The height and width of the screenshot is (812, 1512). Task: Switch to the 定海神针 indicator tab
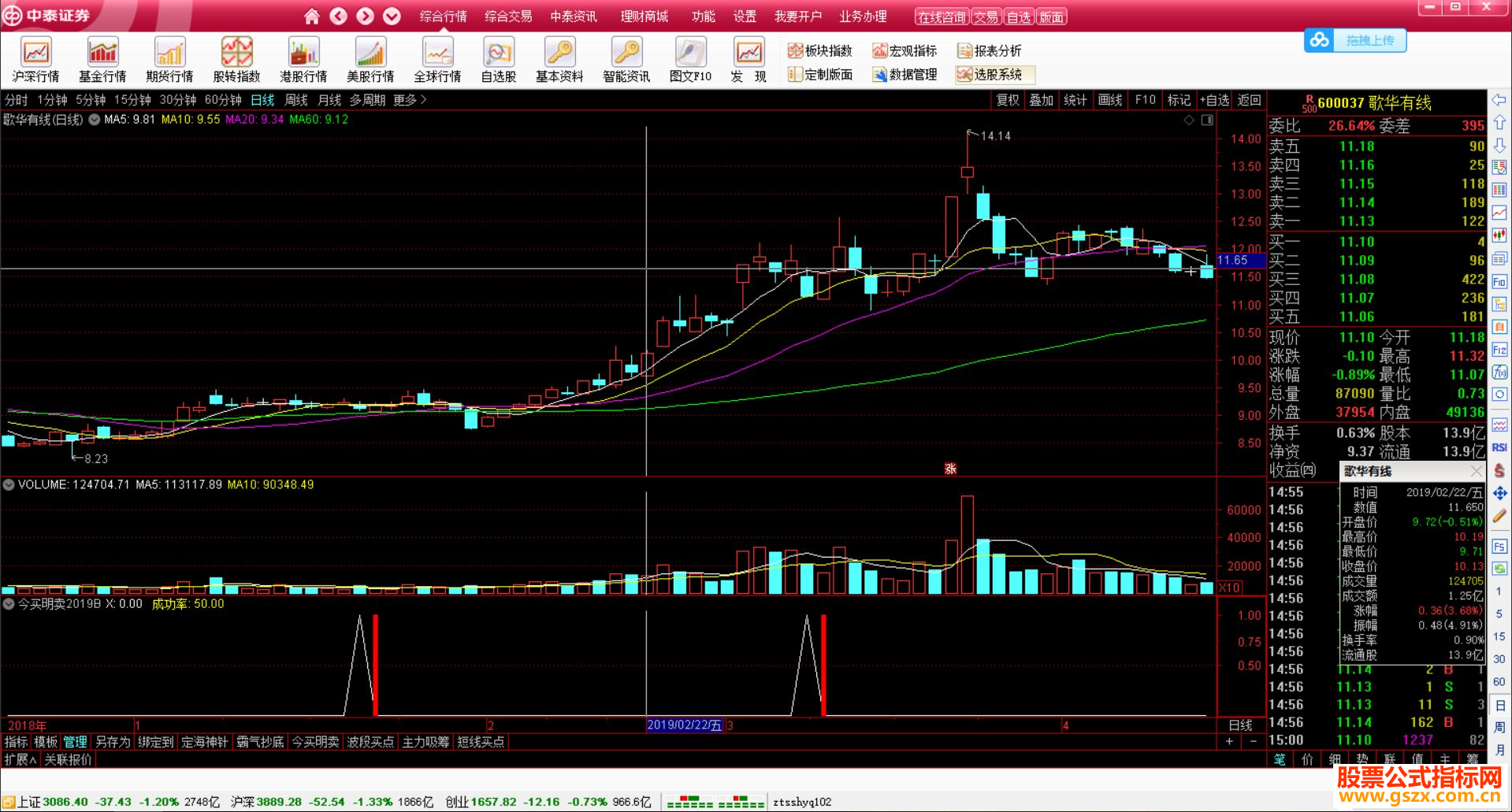204,742
